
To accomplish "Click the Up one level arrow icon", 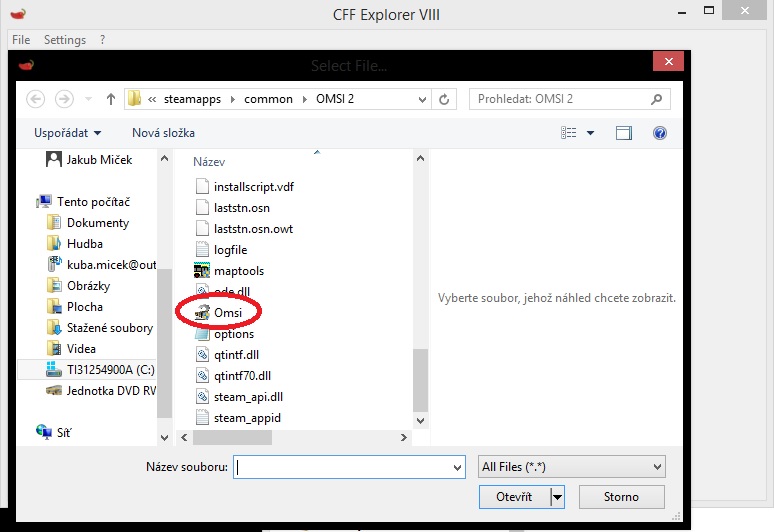I will click(110, 99).
